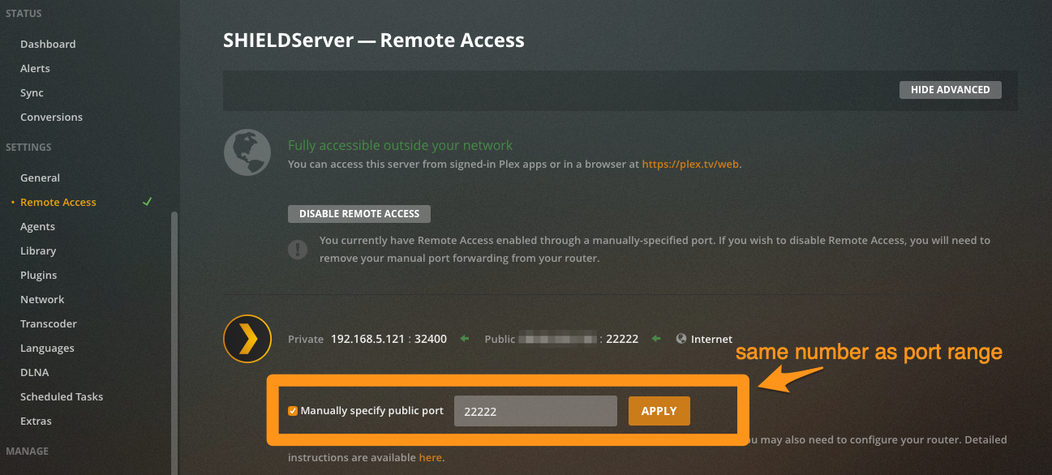Viewport: 1052px width, 475px height.
Task: Open Plugins settings
Action: (38, 275)
